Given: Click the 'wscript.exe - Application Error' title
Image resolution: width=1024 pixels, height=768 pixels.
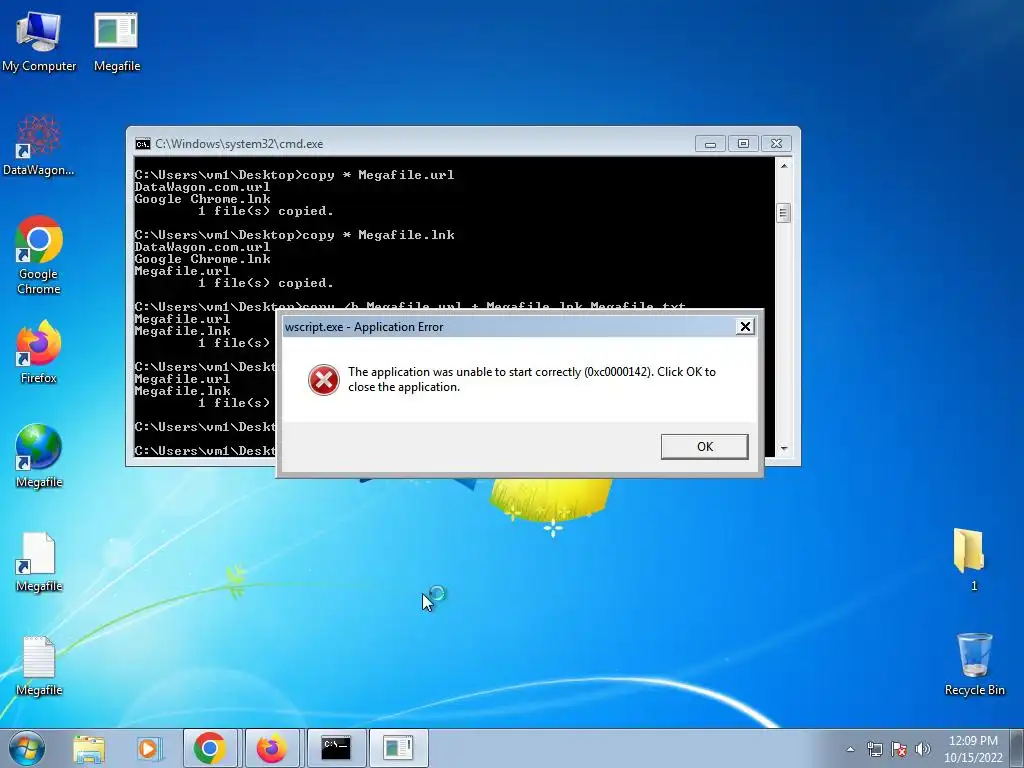Looking at the screenshot, I should [x=364, y=327].
